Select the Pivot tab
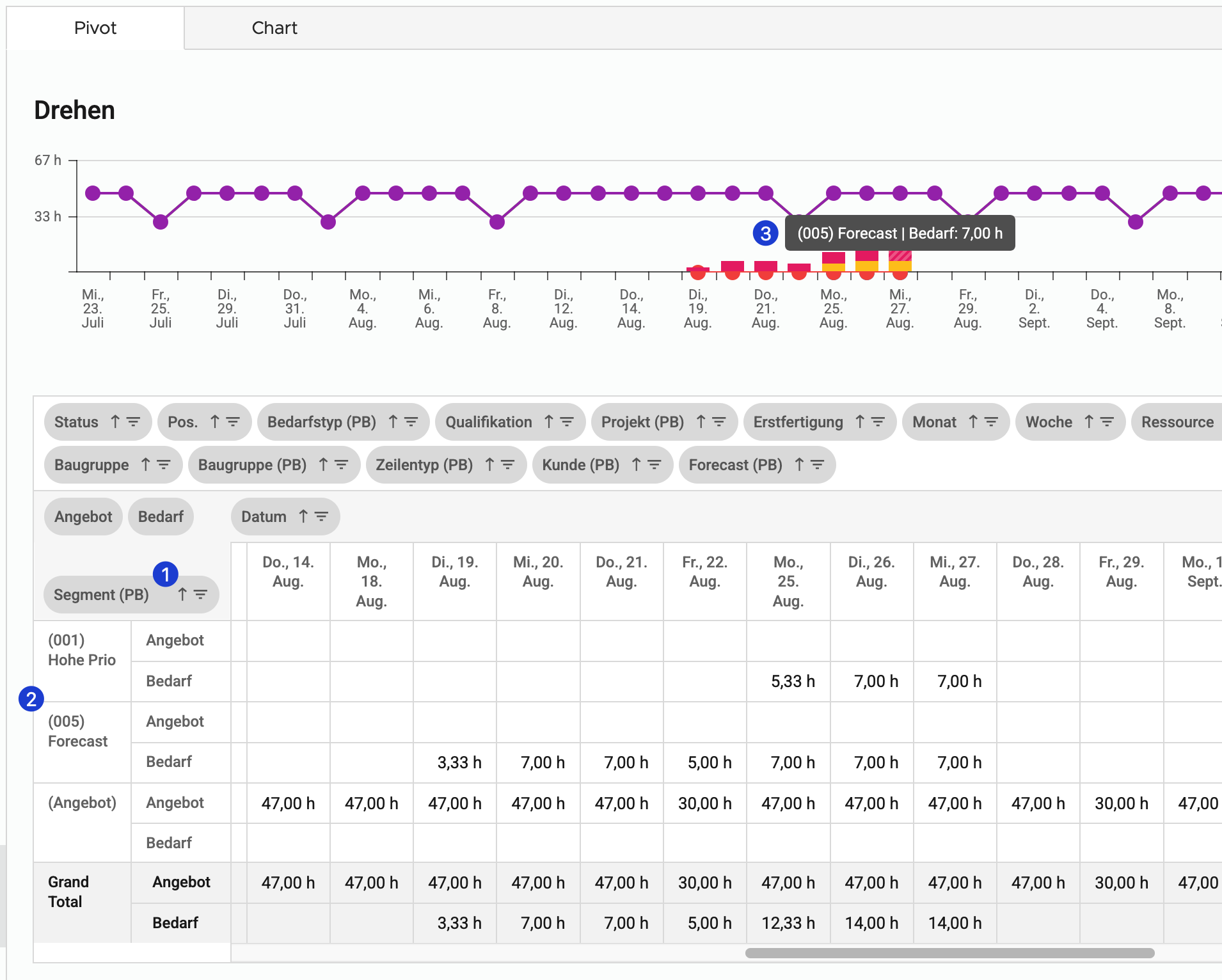This screenshot has width=1222, height=980. pyautogui.click(x=95, y=28)
